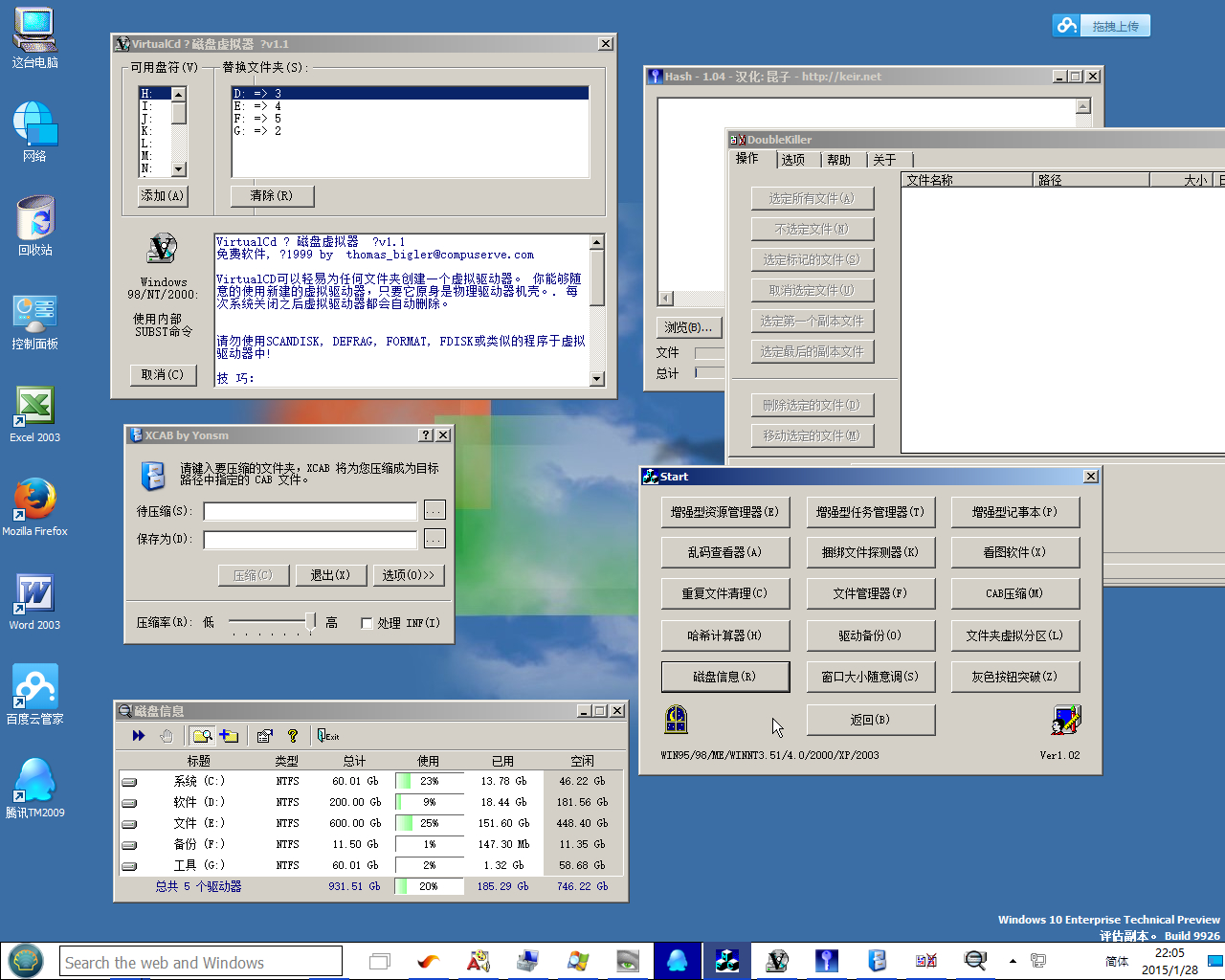Click the 拖拽上传 cloud upload widget
Viewport: 1225px width, 980px height.
1101,26
